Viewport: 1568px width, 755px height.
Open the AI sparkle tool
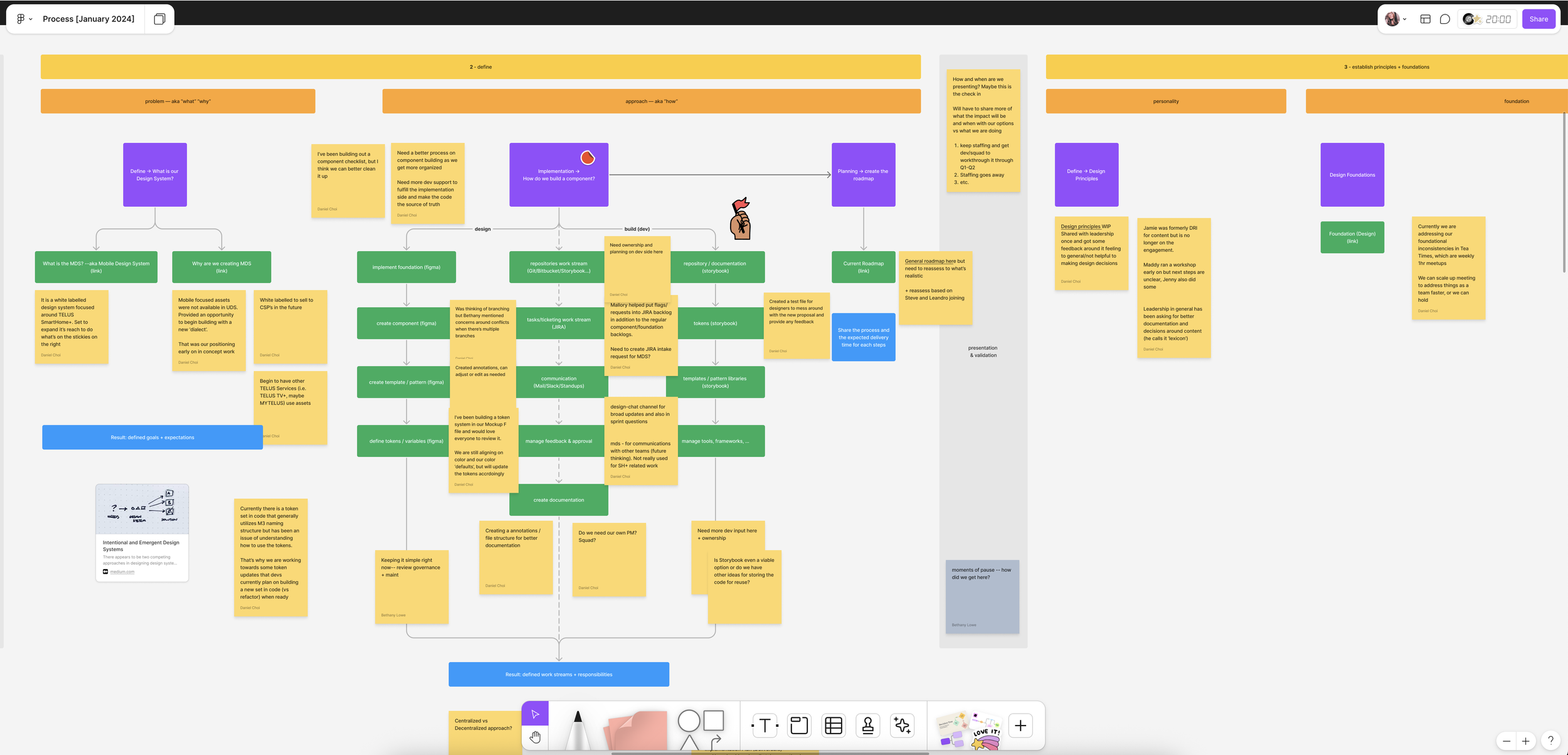(902, 726)
